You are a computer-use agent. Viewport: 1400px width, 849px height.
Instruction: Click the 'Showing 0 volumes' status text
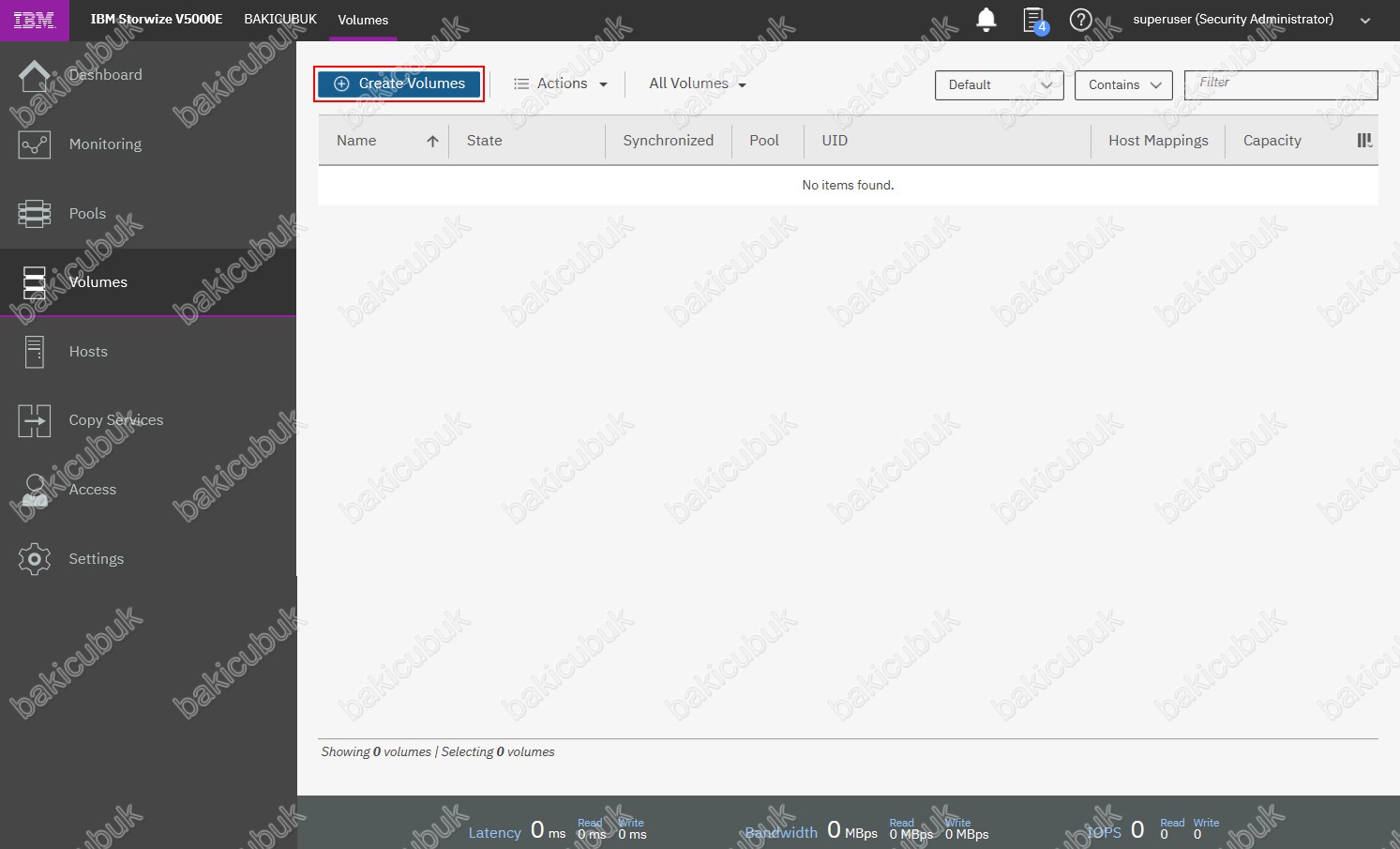[x=376, y=752]
